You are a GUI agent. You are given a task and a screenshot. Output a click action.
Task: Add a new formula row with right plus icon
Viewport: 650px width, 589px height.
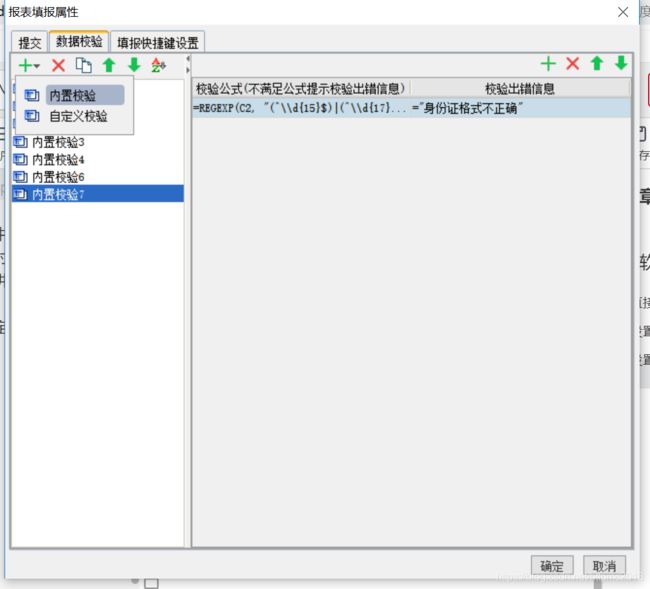(x=548, y=63)
